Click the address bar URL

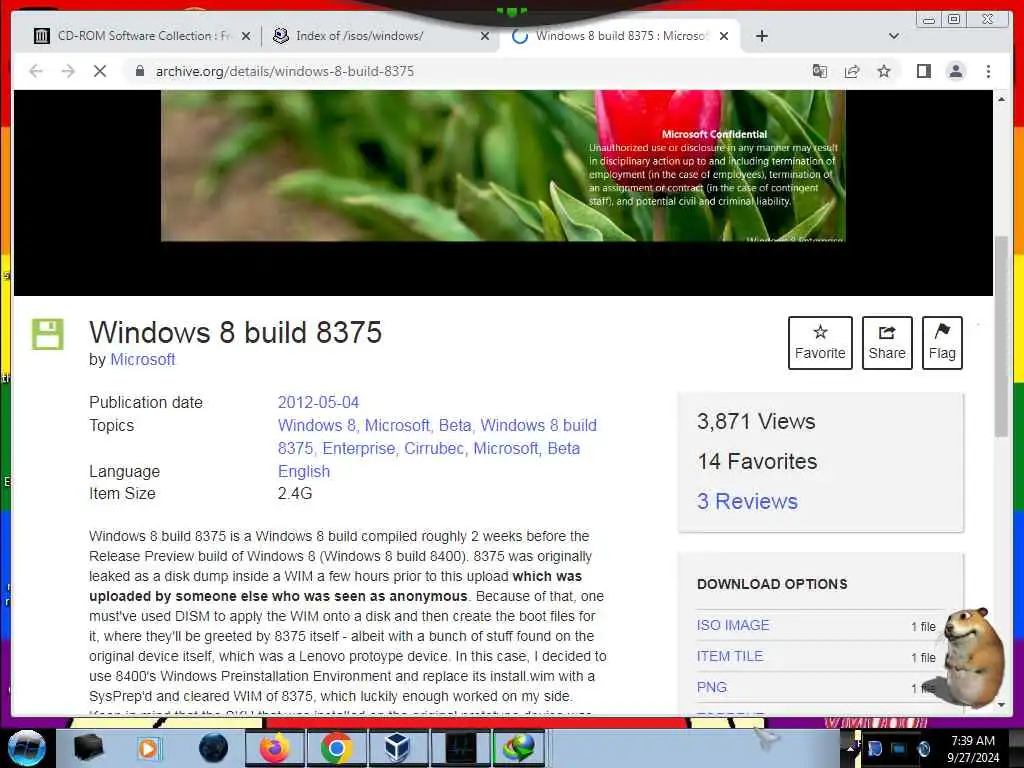click(x=284, y=71)
